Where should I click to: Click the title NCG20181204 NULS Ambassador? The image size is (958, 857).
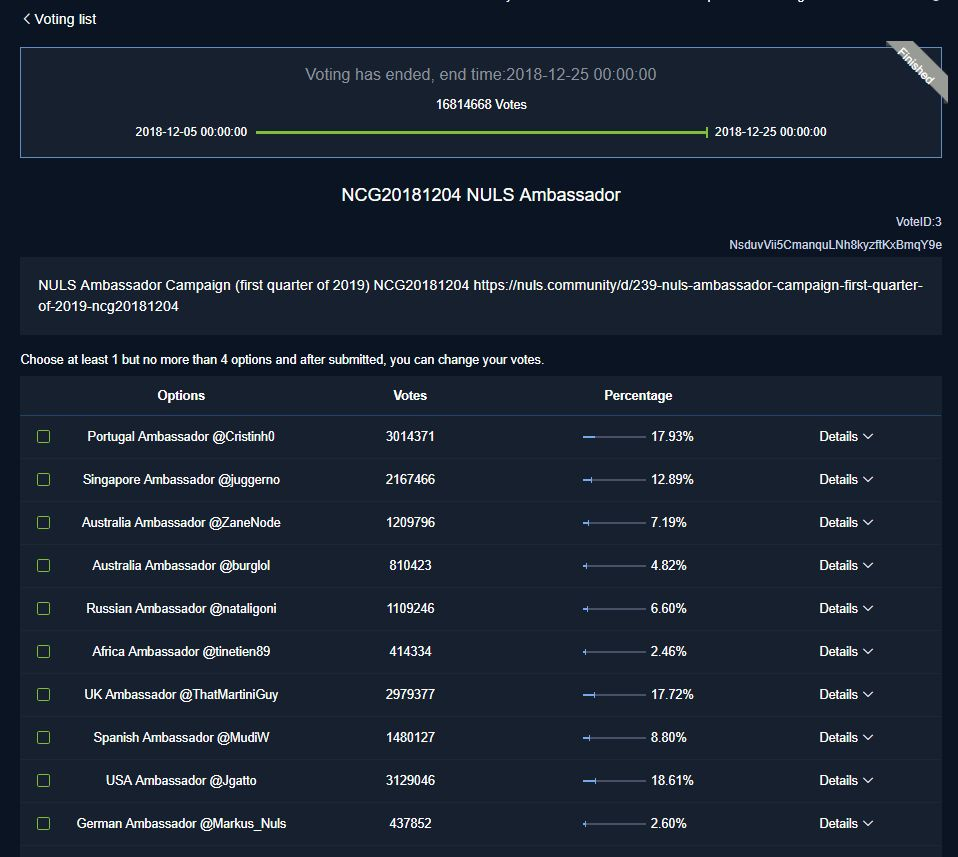pos(481,195)
